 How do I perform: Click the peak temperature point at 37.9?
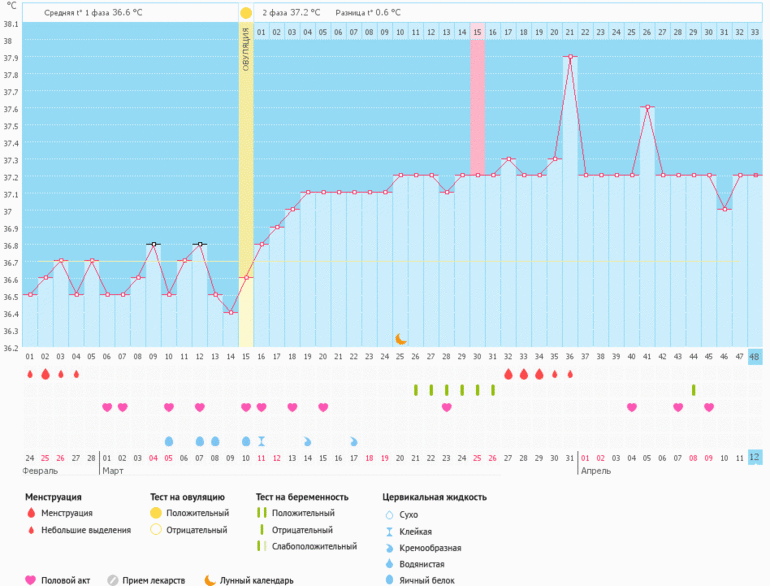tap(570, 57)
